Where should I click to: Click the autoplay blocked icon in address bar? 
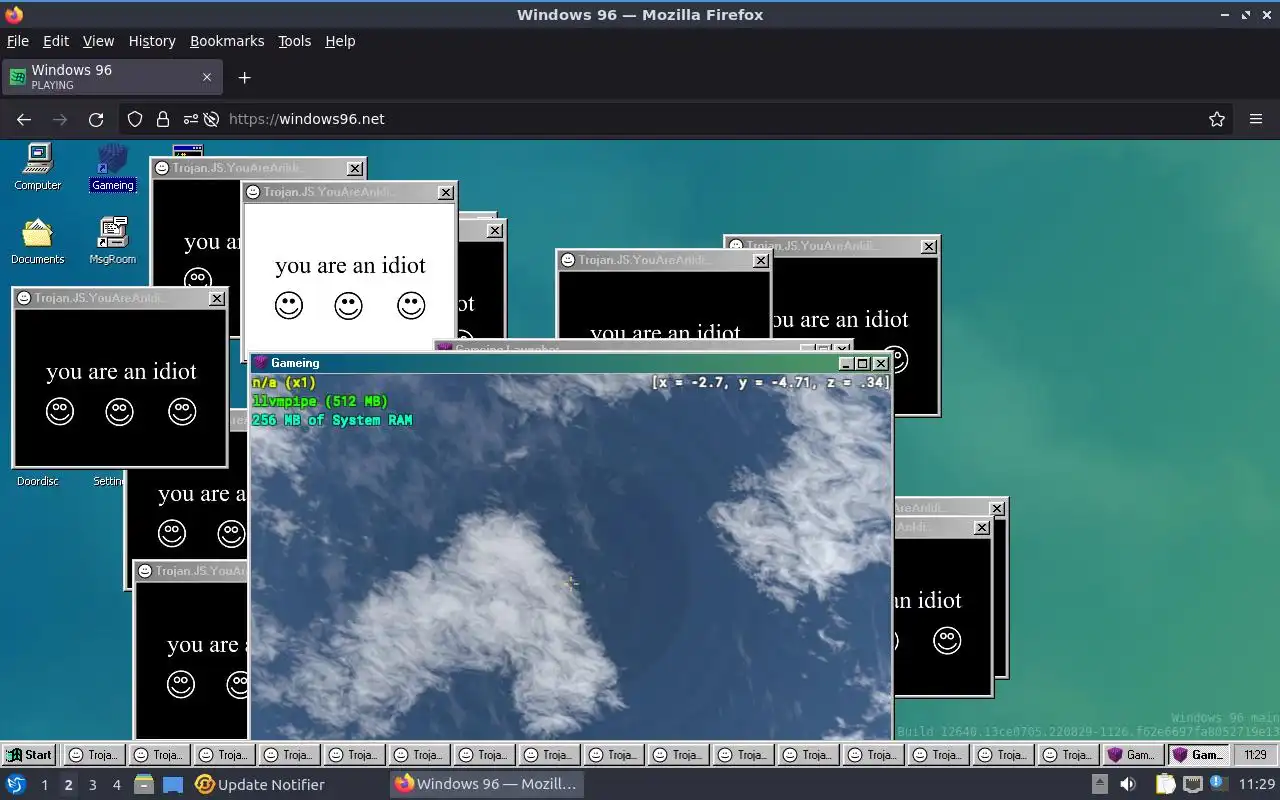click(x=211, y=119)
